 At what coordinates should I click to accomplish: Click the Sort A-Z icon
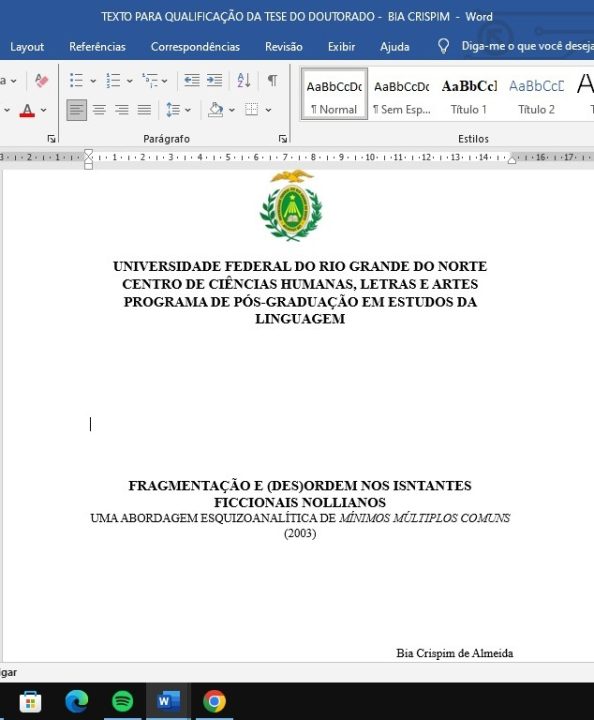pos(244,80)
